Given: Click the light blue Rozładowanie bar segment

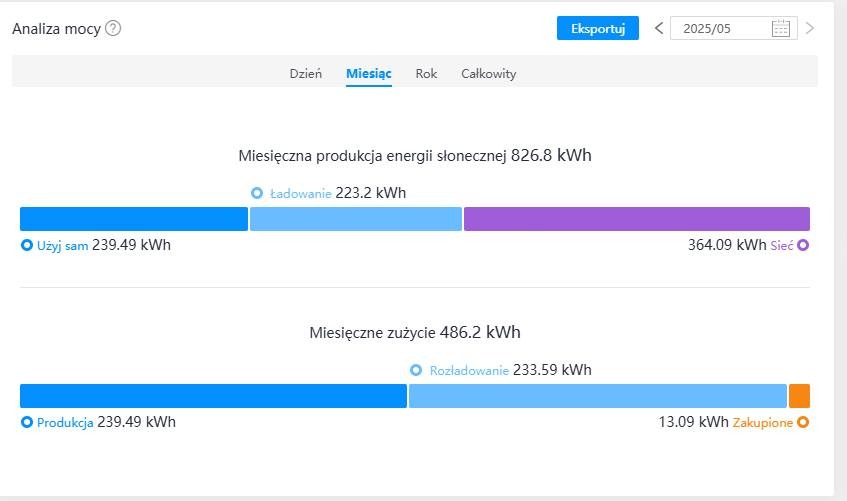Looking at the screenshot, I should click(598, 396).
